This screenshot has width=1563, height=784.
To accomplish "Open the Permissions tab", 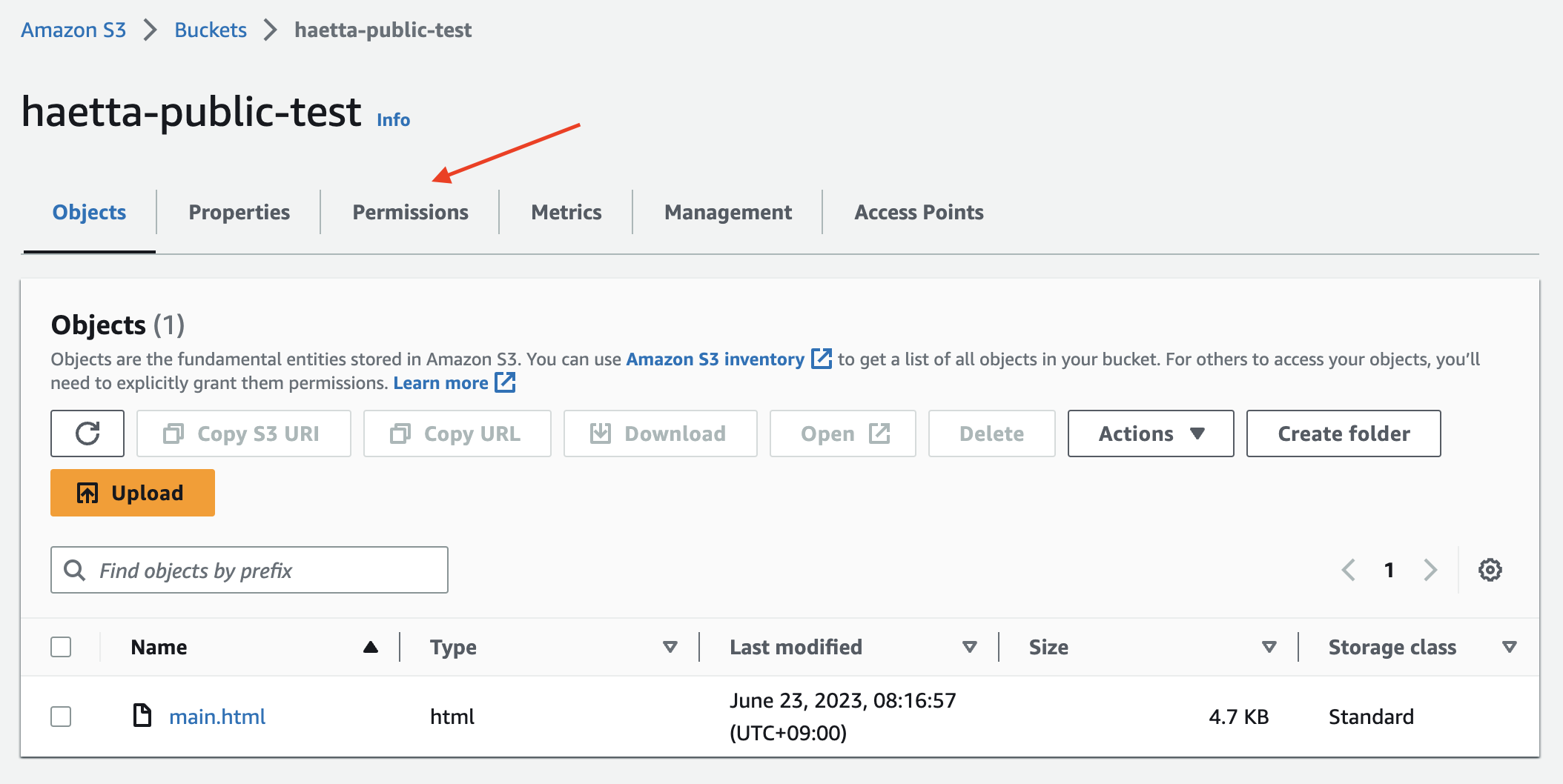I will [410, 212].
